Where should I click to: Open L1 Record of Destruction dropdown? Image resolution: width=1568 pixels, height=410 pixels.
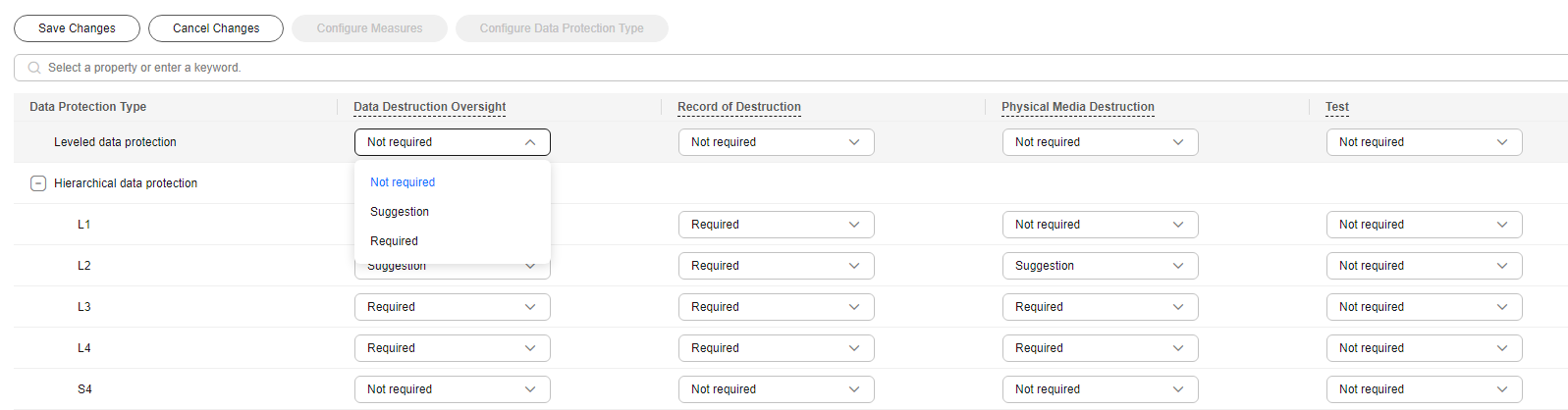pyautogui.click(x=776, y=225)
